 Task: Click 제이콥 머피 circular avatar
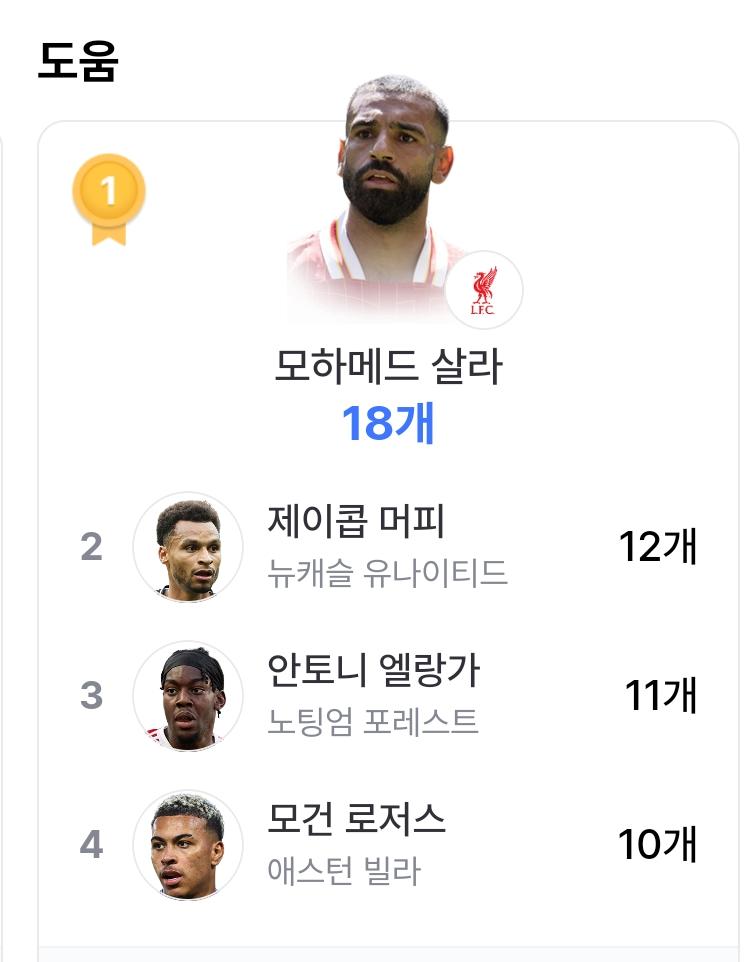click(x=188, y=547)
